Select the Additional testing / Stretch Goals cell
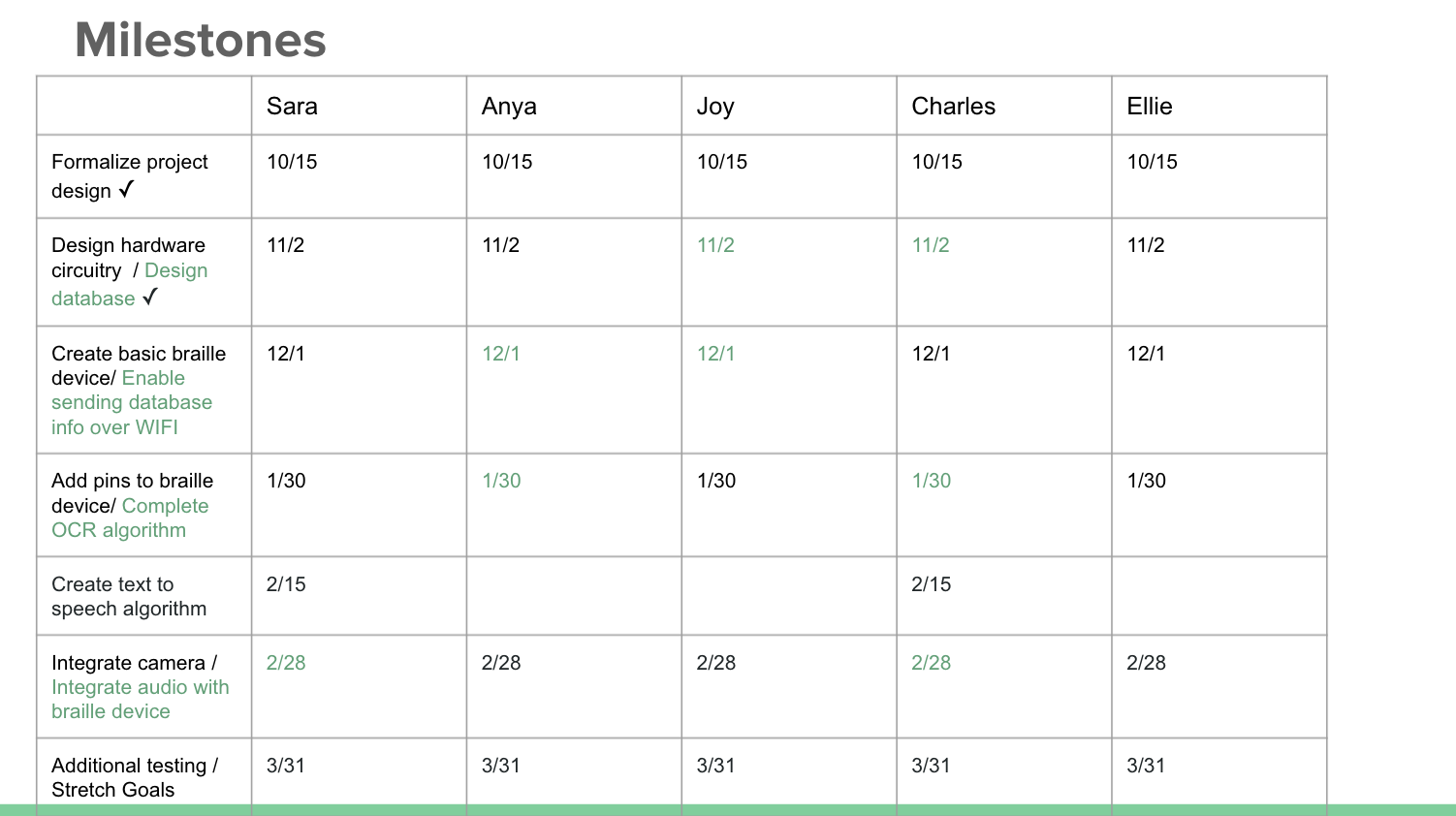The image size is (1456, 816). tap(144, 771)
